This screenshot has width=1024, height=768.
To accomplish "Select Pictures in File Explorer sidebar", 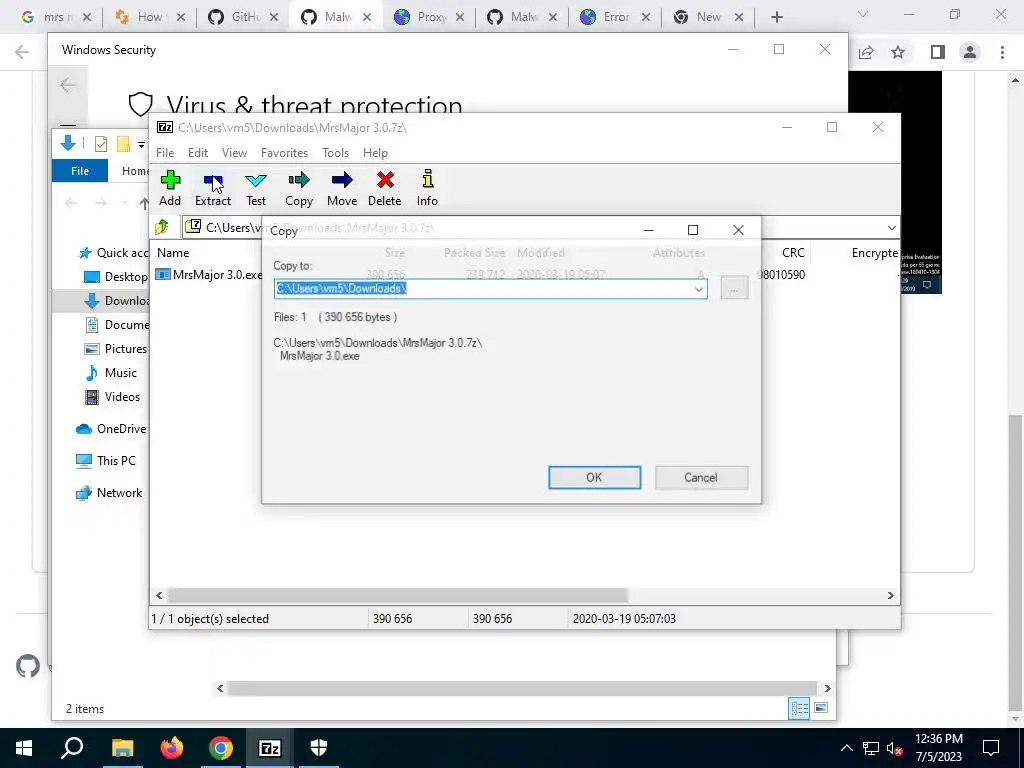I will pos(116,349).
